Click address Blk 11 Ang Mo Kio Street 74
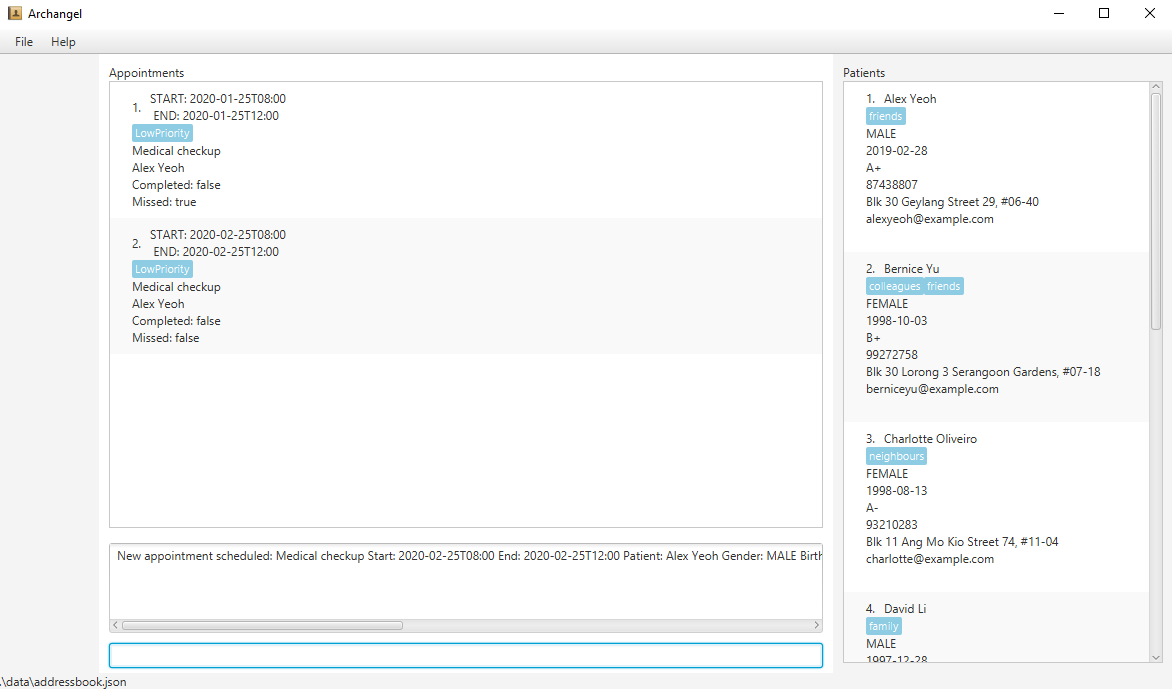Screen dimensions: 1172x689 (962, 542)
